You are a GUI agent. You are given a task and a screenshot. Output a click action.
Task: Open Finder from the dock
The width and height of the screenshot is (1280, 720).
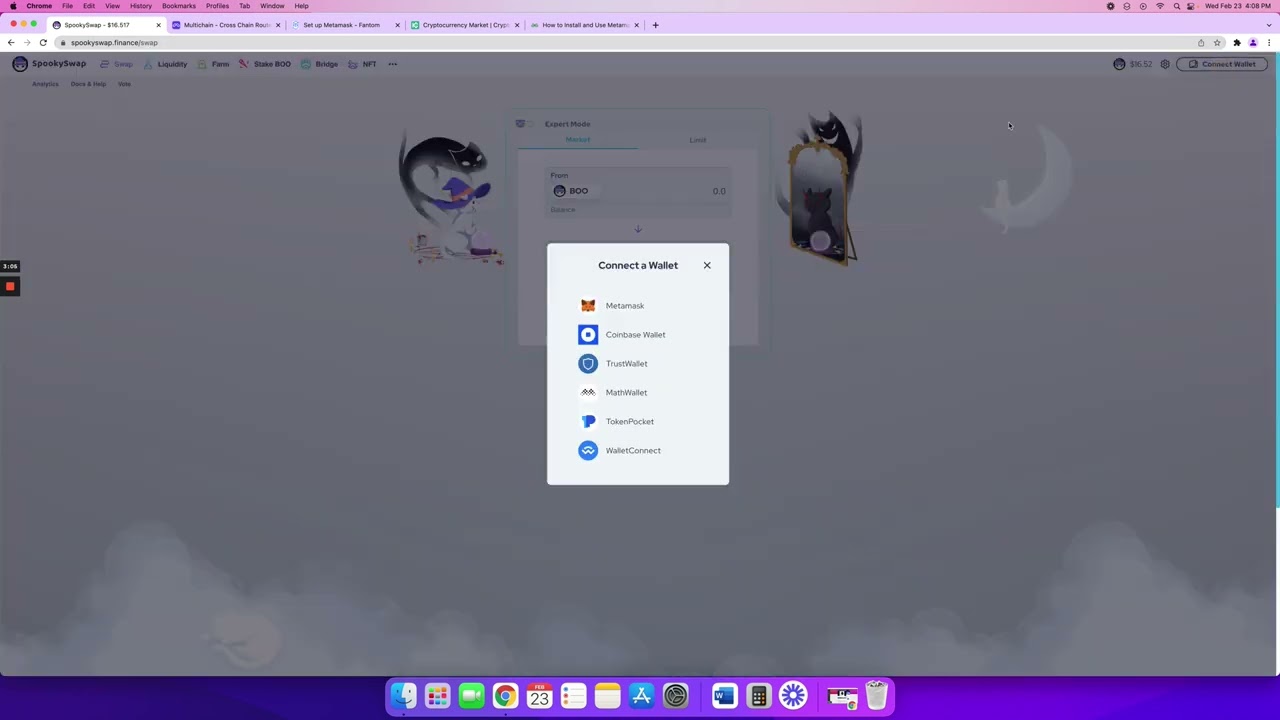pyautogui.click(x=404, y=696)
